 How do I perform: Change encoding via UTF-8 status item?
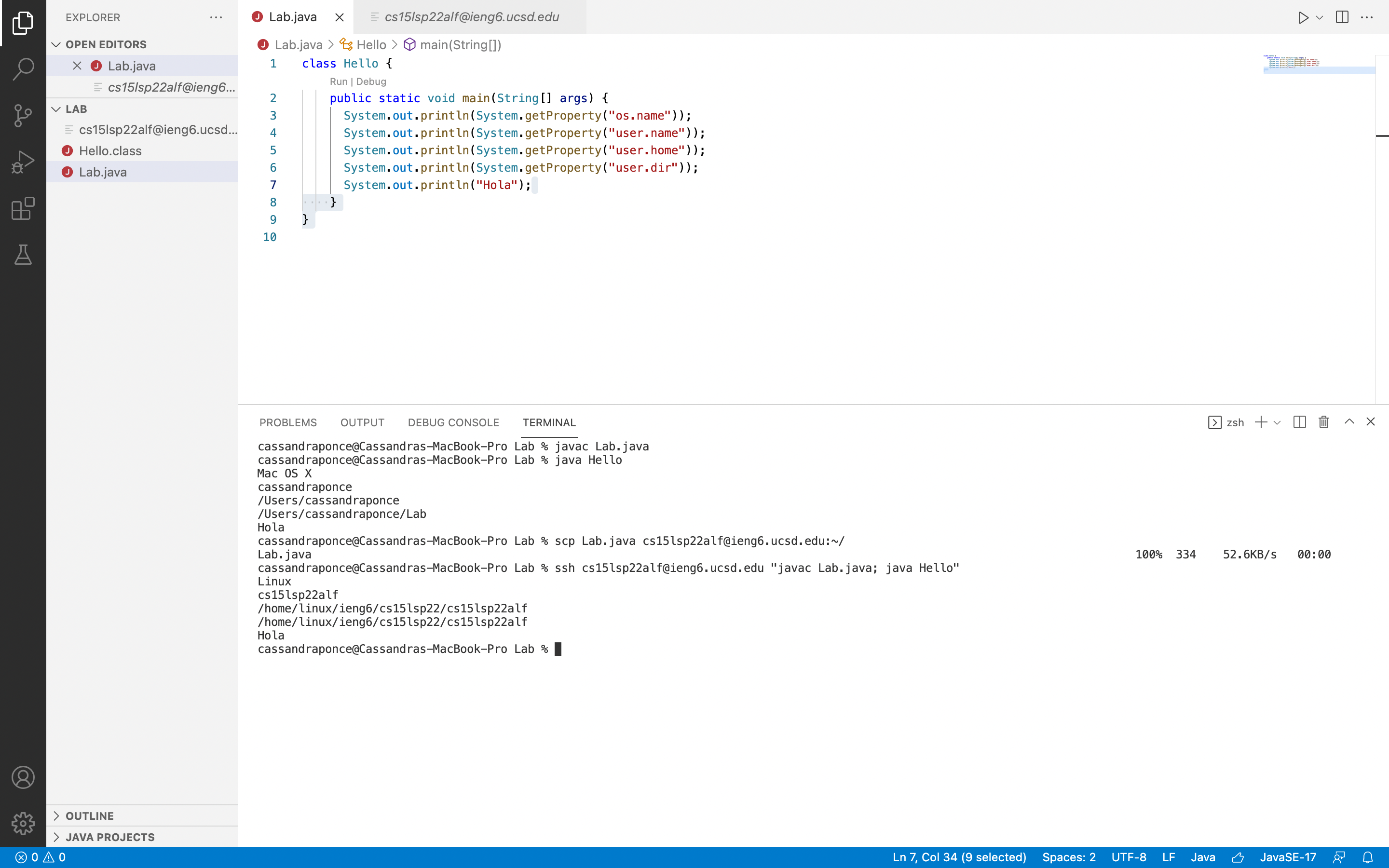1129,857
